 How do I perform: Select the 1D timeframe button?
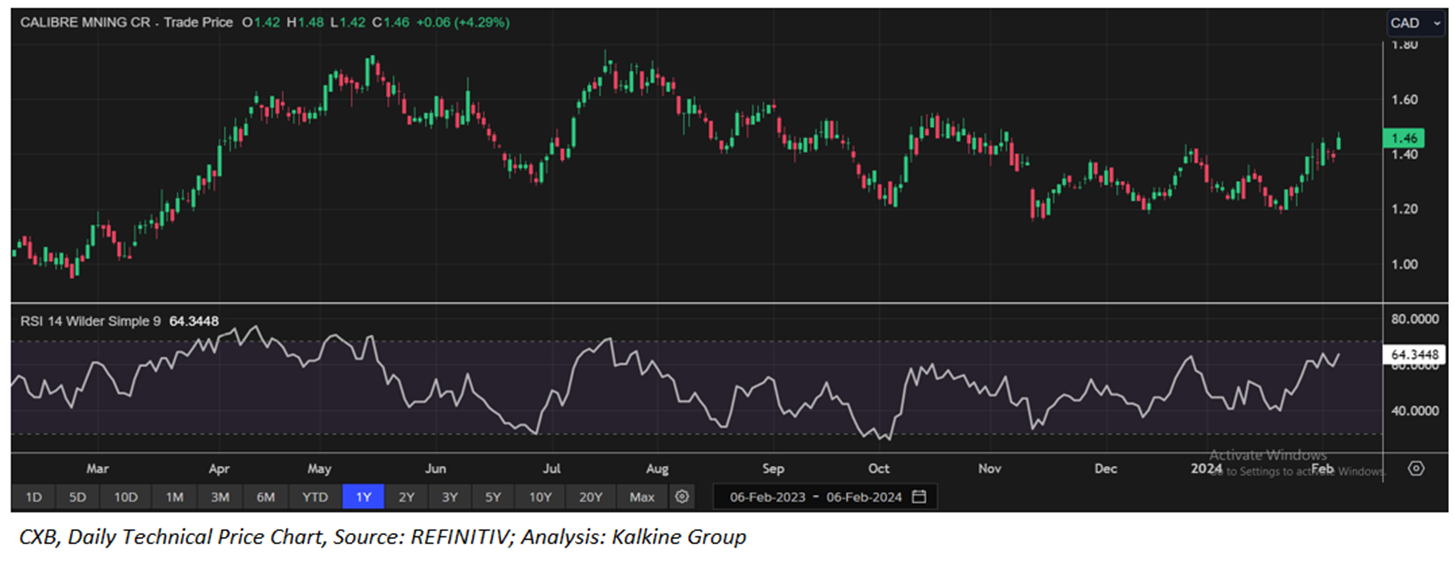click(33, 497)
